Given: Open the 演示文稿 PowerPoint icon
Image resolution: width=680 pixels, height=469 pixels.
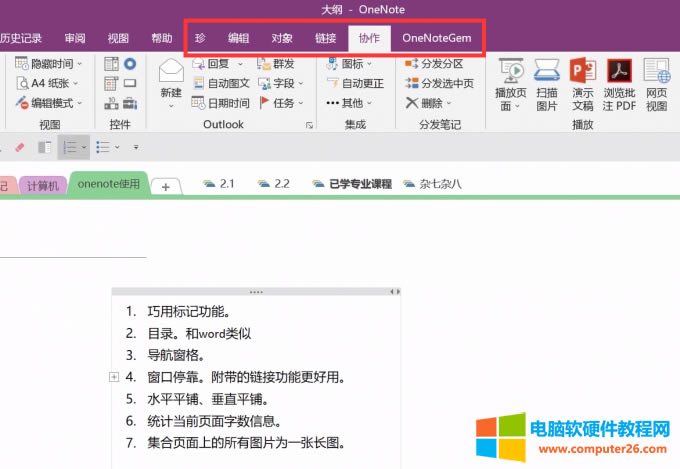Looking at the screenshot, I should 582,72.
